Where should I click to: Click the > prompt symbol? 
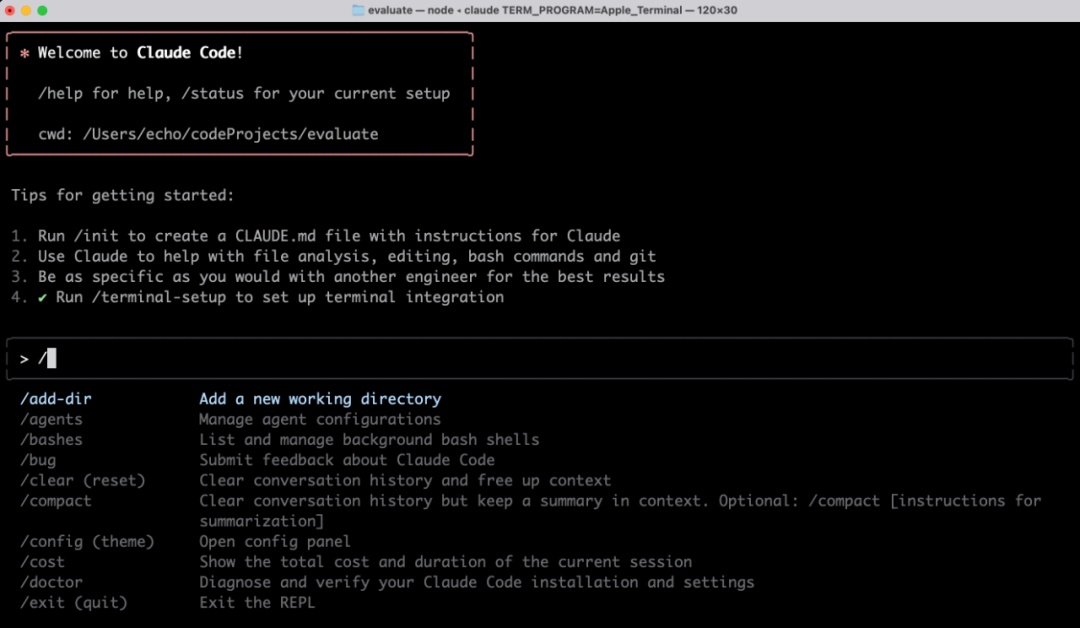point(24,358)
